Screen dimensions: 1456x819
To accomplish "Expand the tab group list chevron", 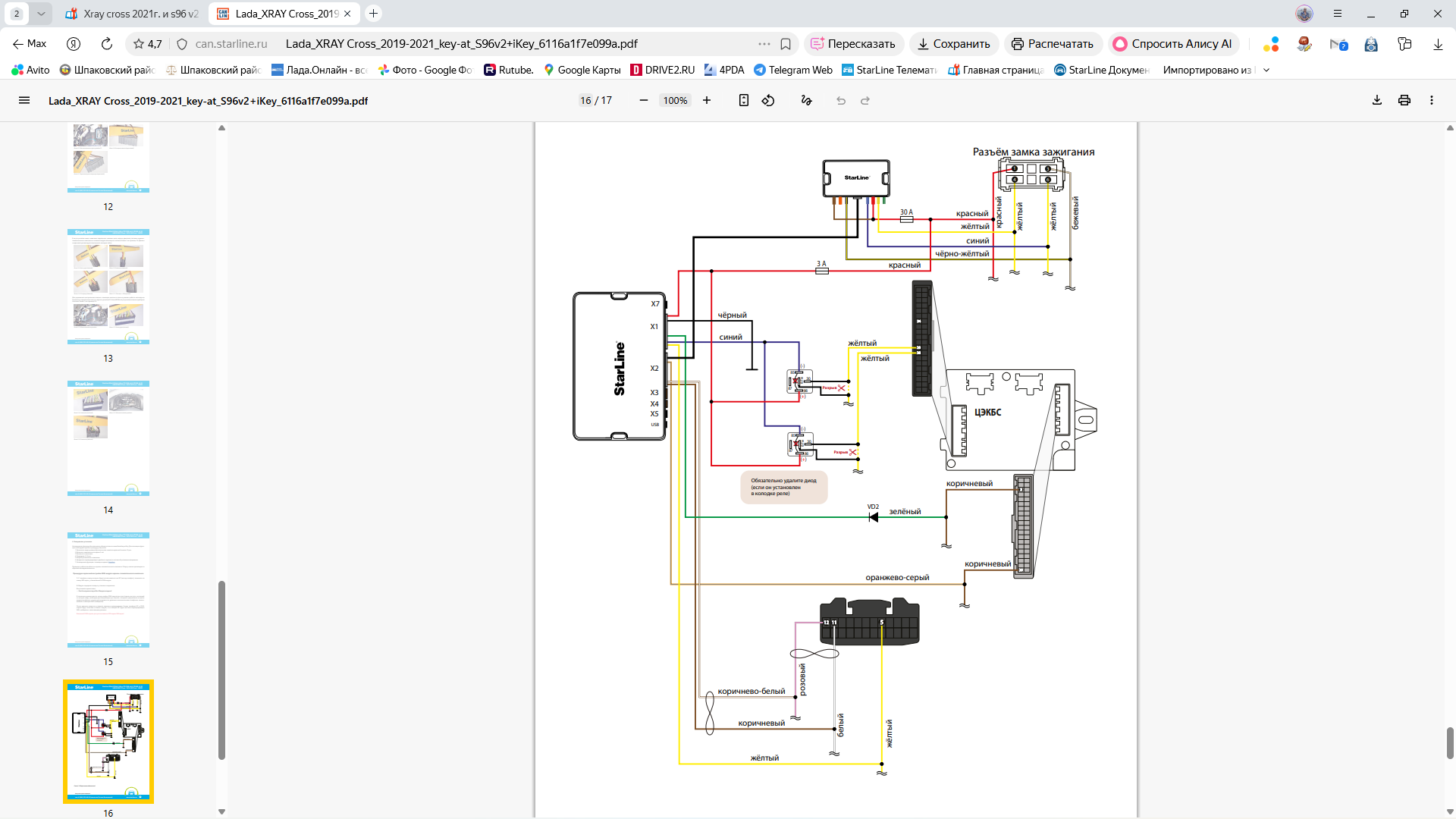I will (41, 14).
